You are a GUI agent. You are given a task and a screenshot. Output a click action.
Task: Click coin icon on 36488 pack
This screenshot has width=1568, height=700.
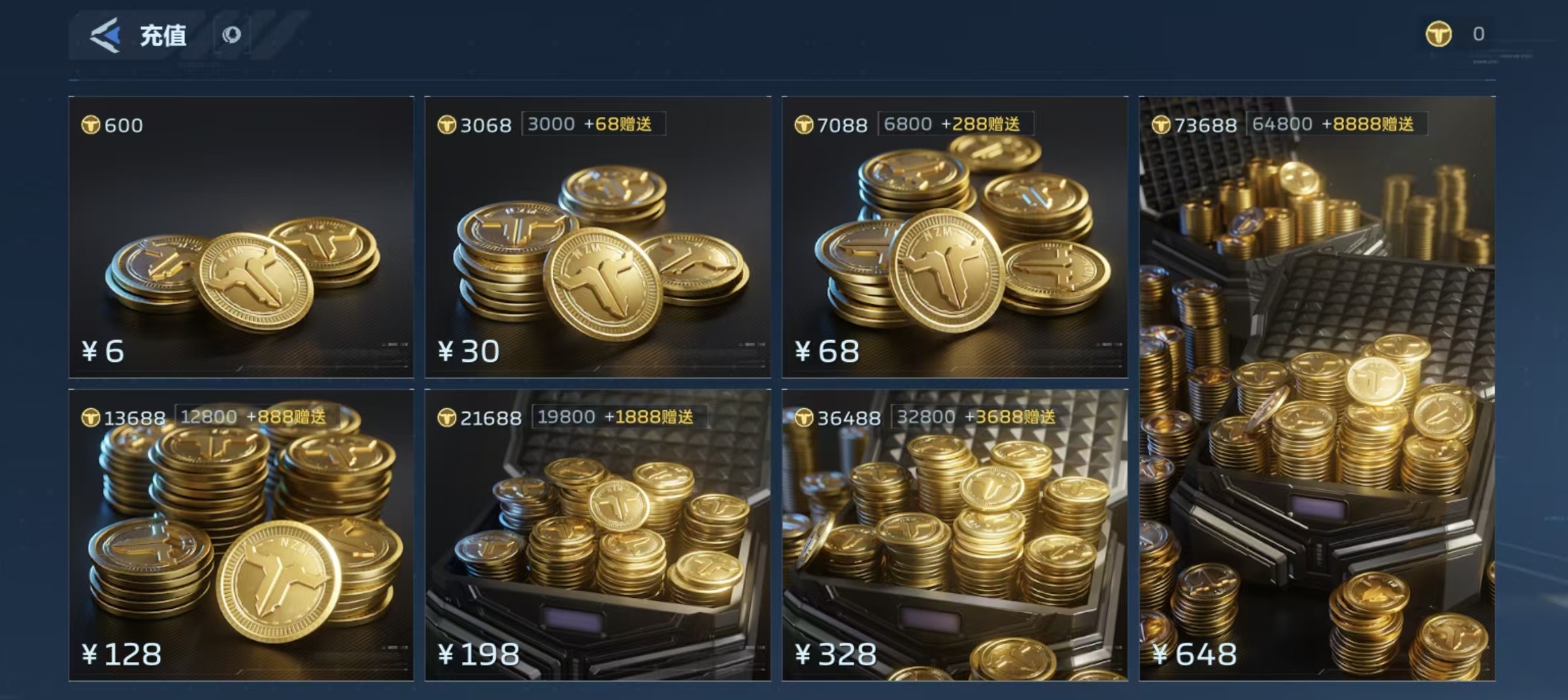[804, 418]
